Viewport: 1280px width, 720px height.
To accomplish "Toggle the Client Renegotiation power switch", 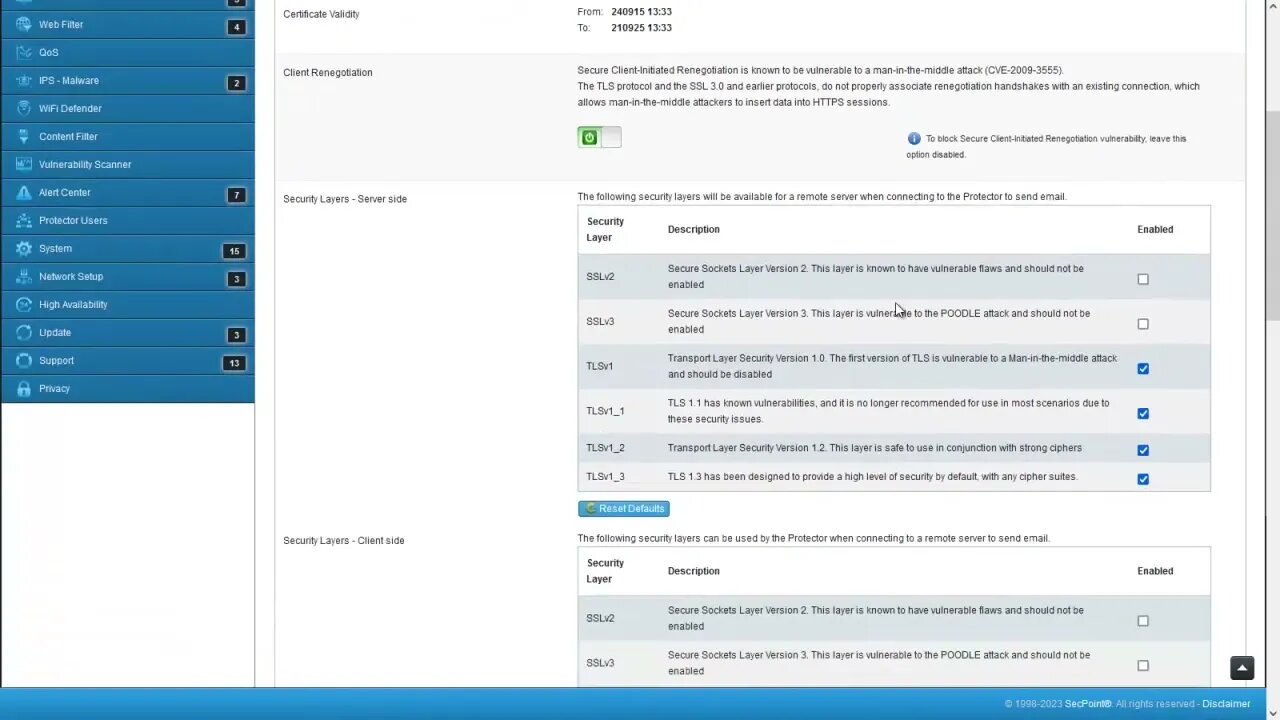I will [x=599, y=138].
